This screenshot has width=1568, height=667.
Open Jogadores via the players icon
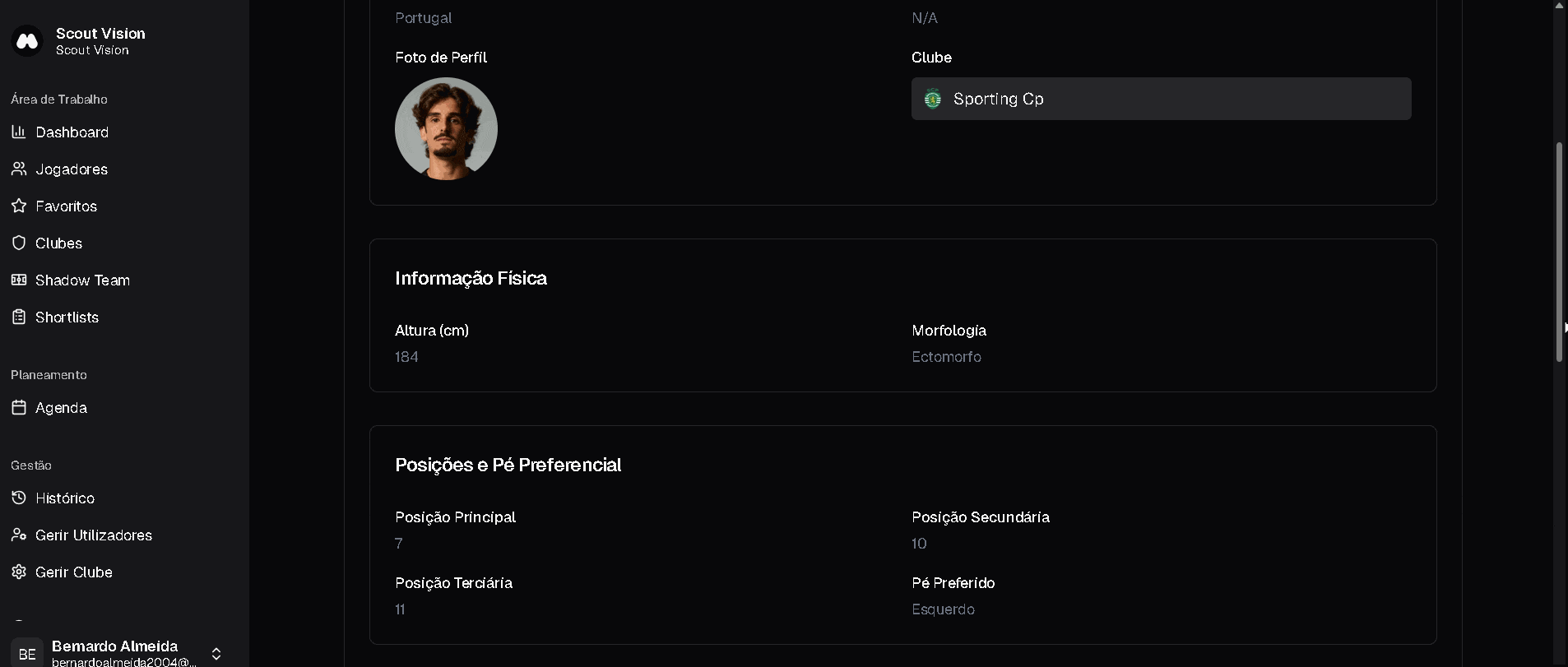[x=18, y=169]
